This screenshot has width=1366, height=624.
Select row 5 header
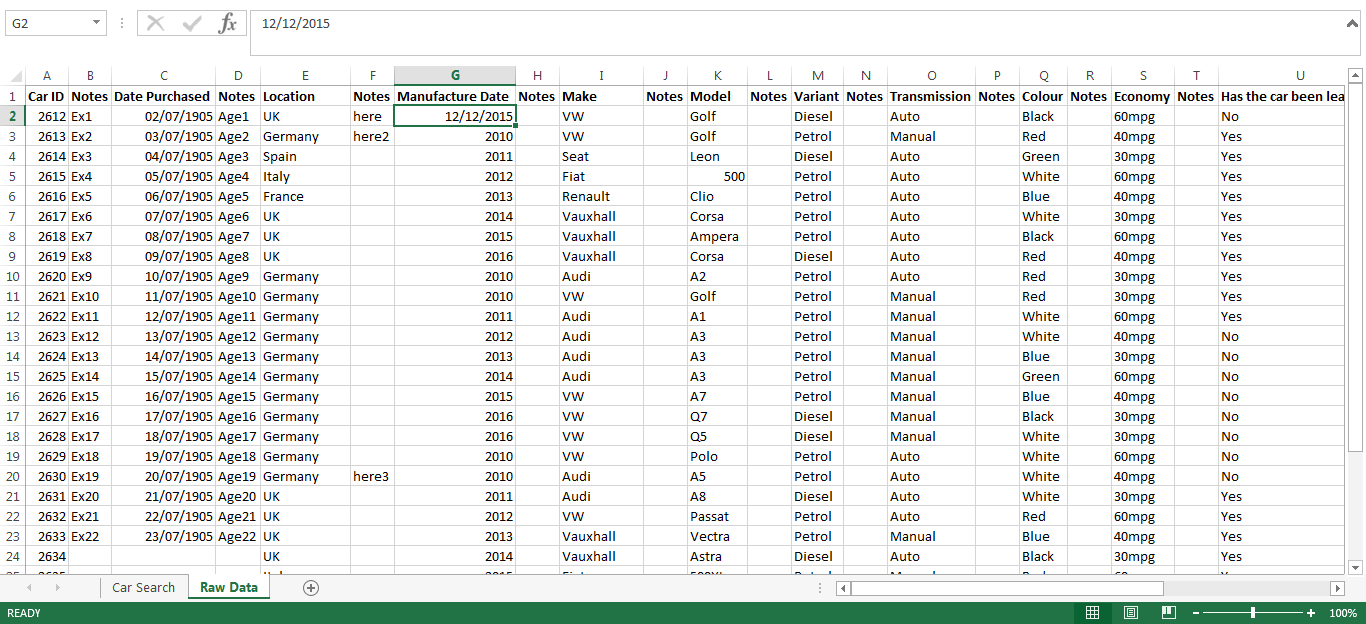13,176
